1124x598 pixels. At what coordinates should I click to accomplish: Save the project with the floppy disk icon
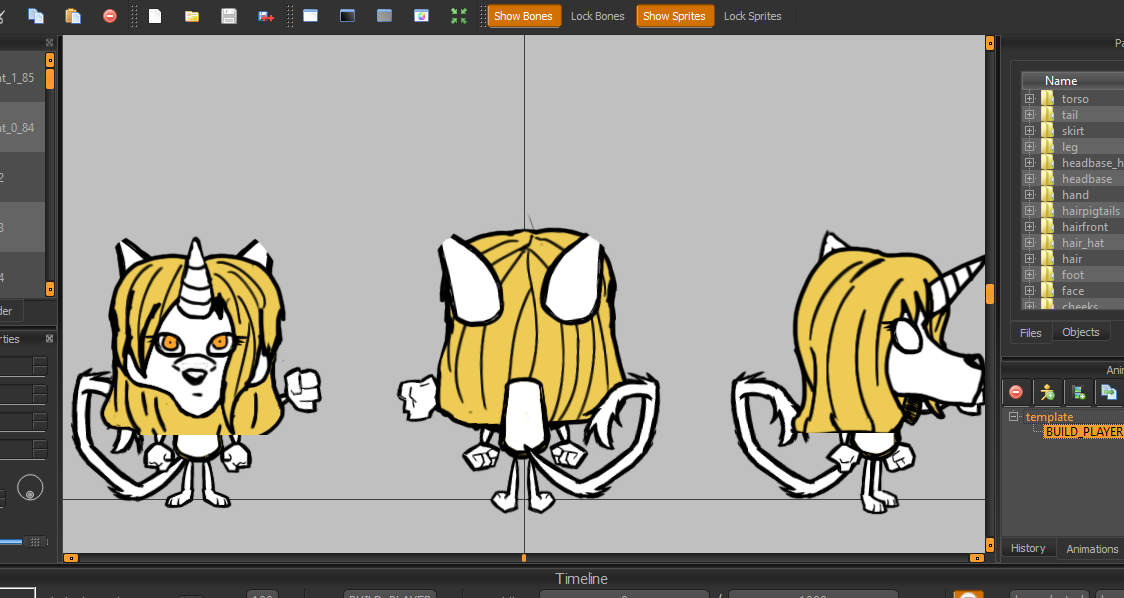click(x=229, y=16)
